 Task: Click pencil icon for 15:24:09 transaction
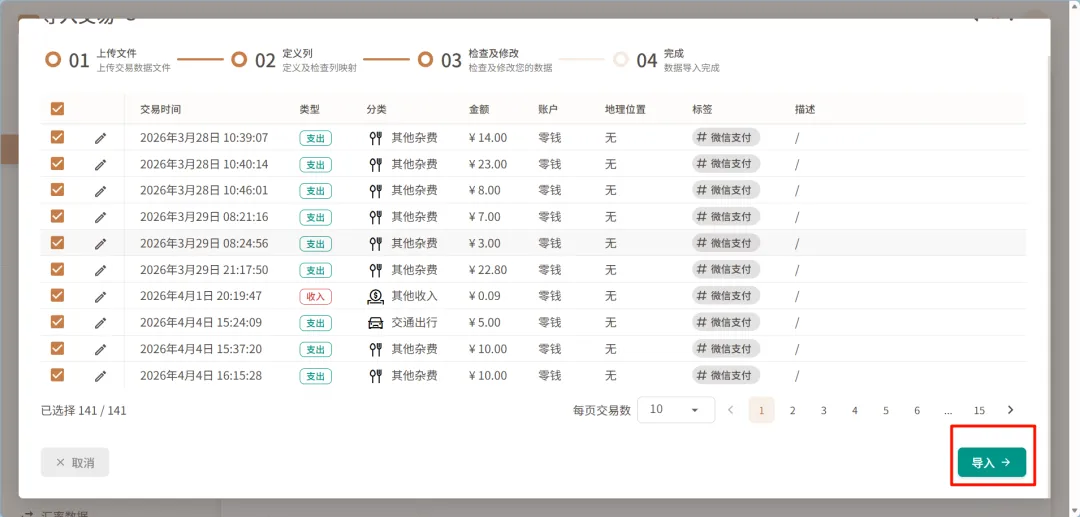101,323
